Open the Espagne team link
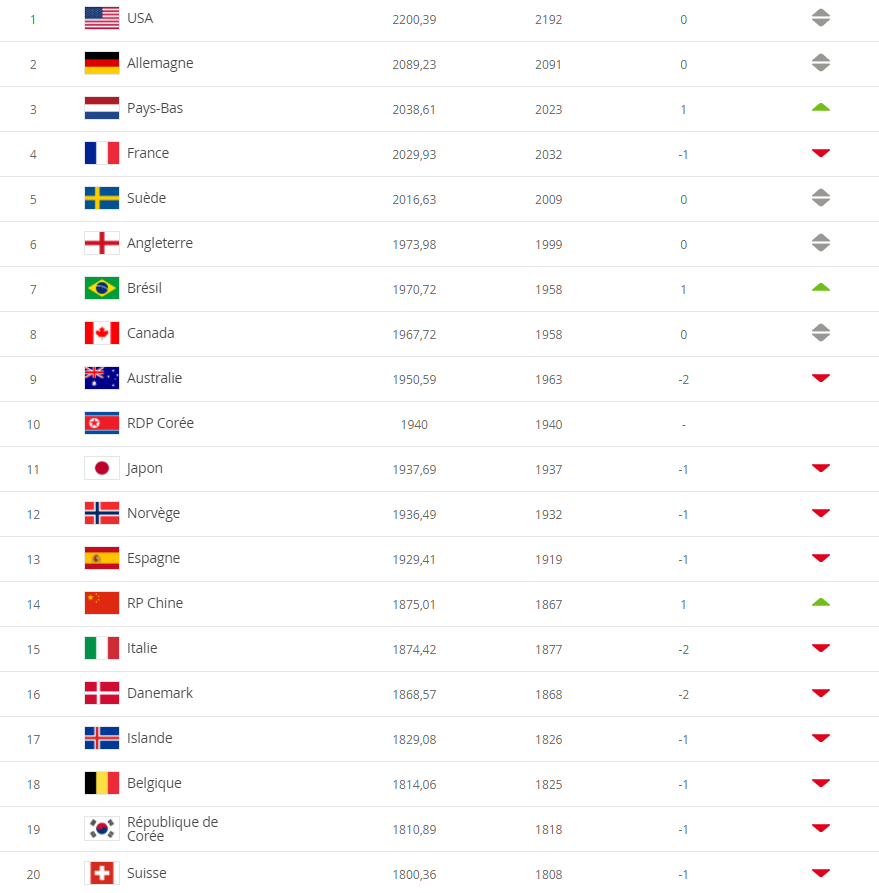Image resolution: width=879 pixels, height=893 pixels. [153, 558]
